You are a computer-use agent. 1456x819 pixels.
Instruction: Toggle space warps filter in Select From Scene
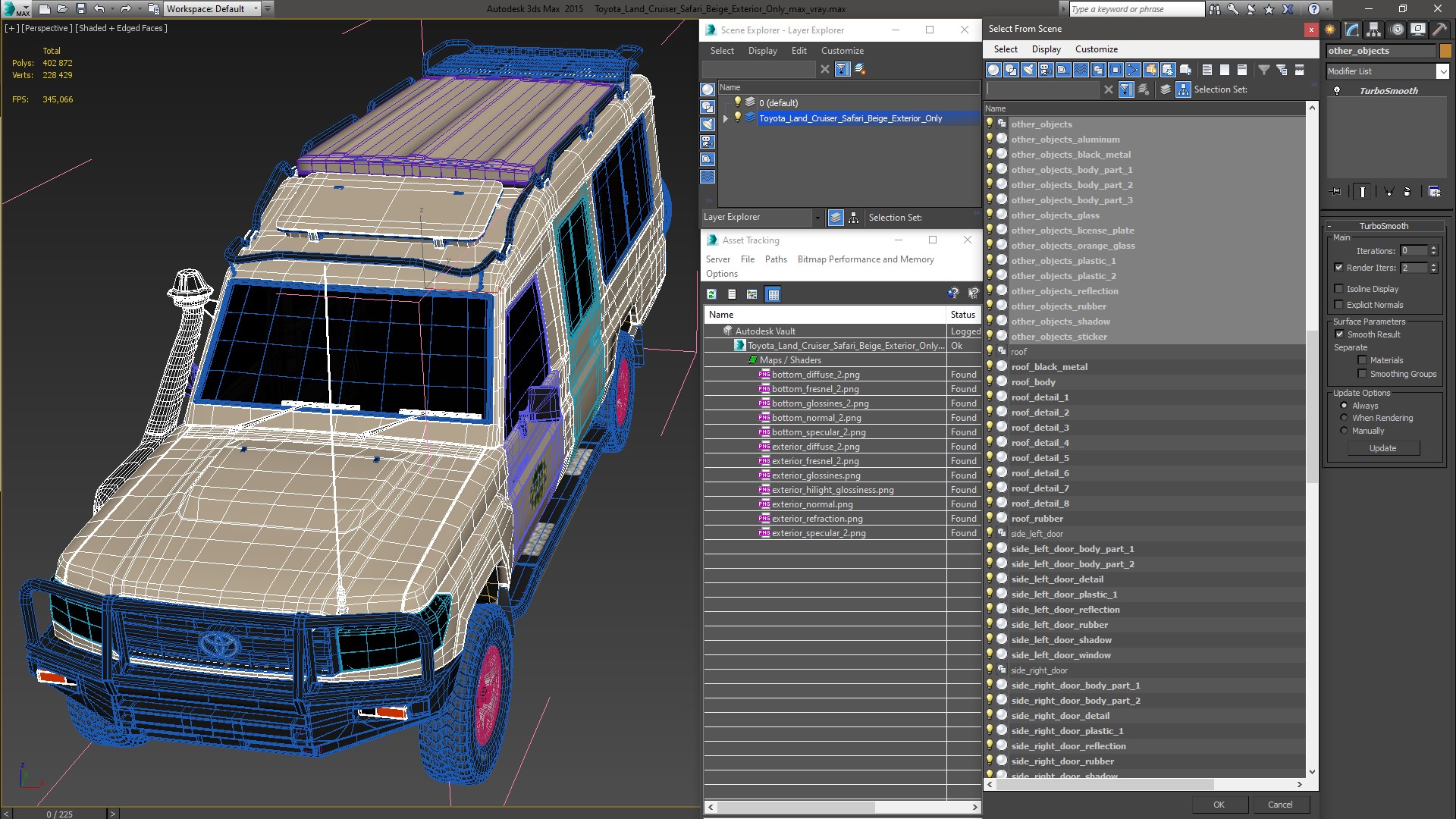point(1081,70)
